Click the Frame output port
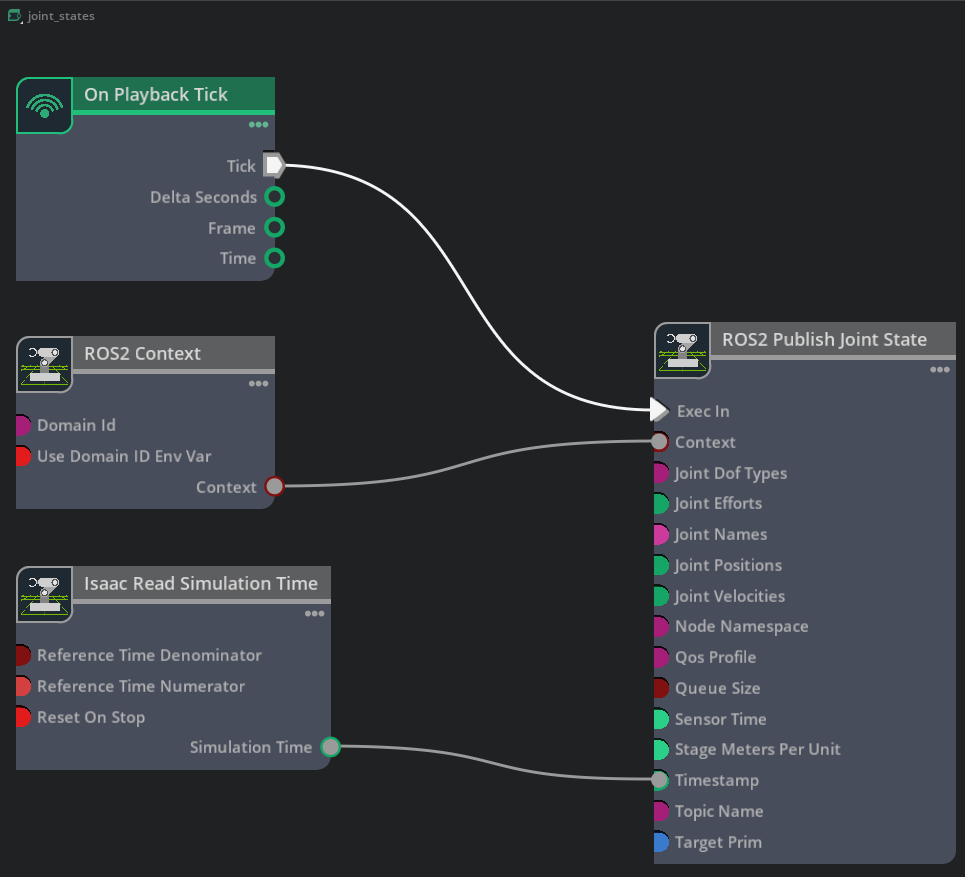The width and height of the screenshot is (965, 877). coord(274,228)
